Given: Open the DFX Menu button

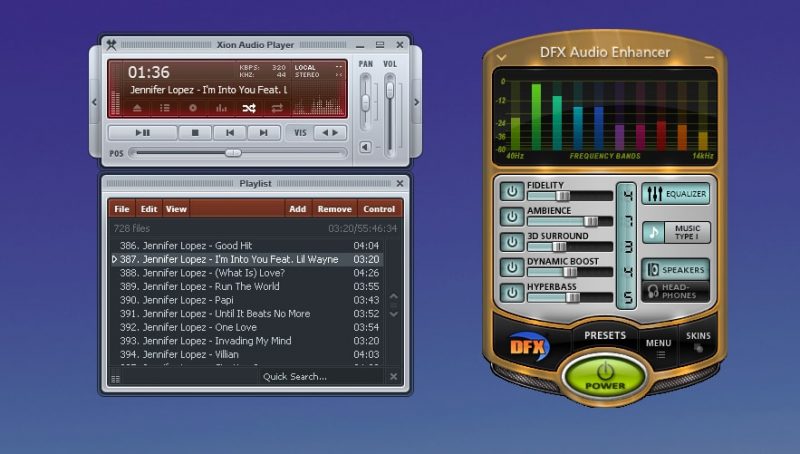Looking at the screenshot, I should (x=658, y=347).
